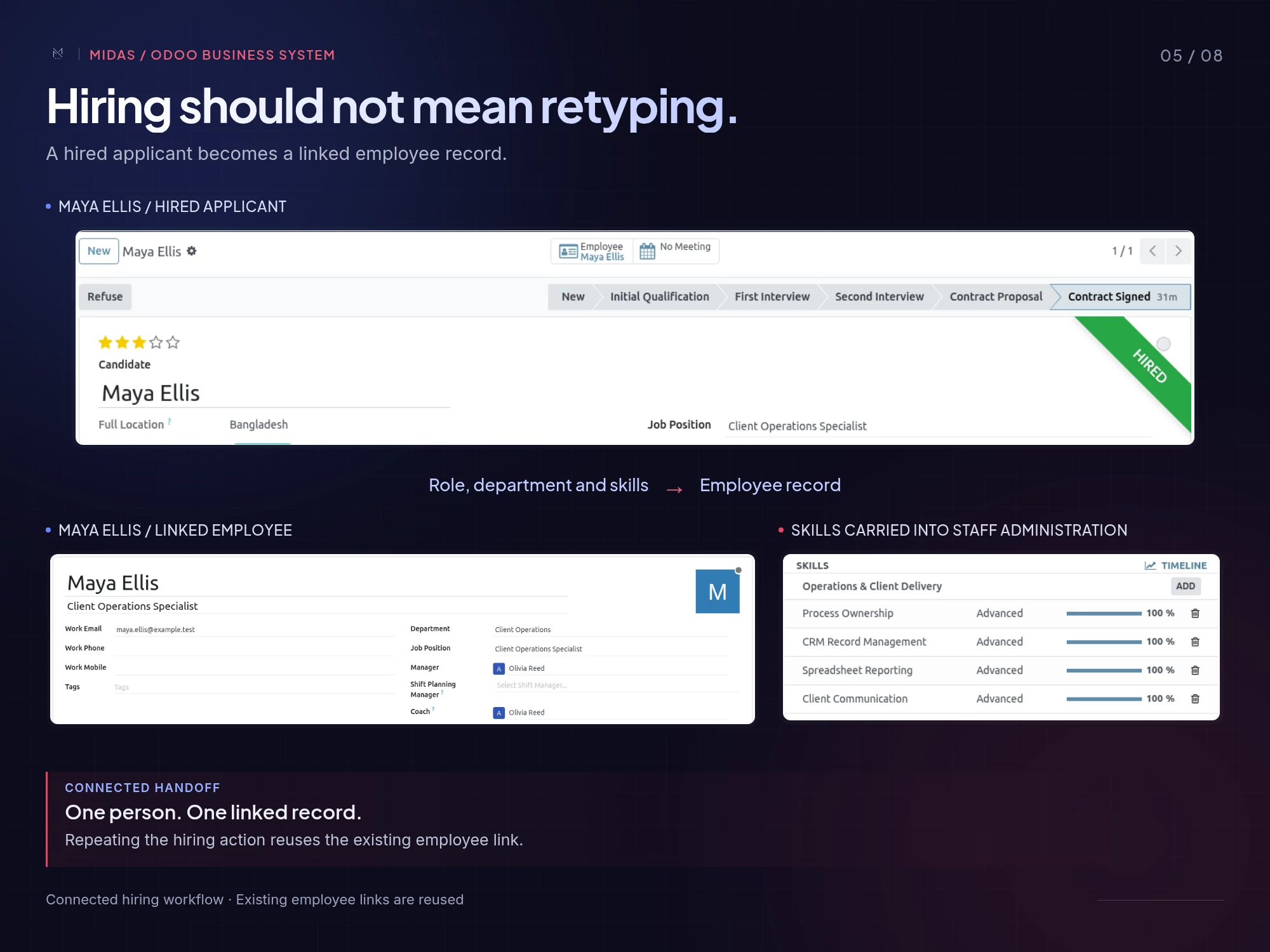Open the Department dropdown Client Operations
The height and width of the screenshot is (952, 1270).
[611, 630]
